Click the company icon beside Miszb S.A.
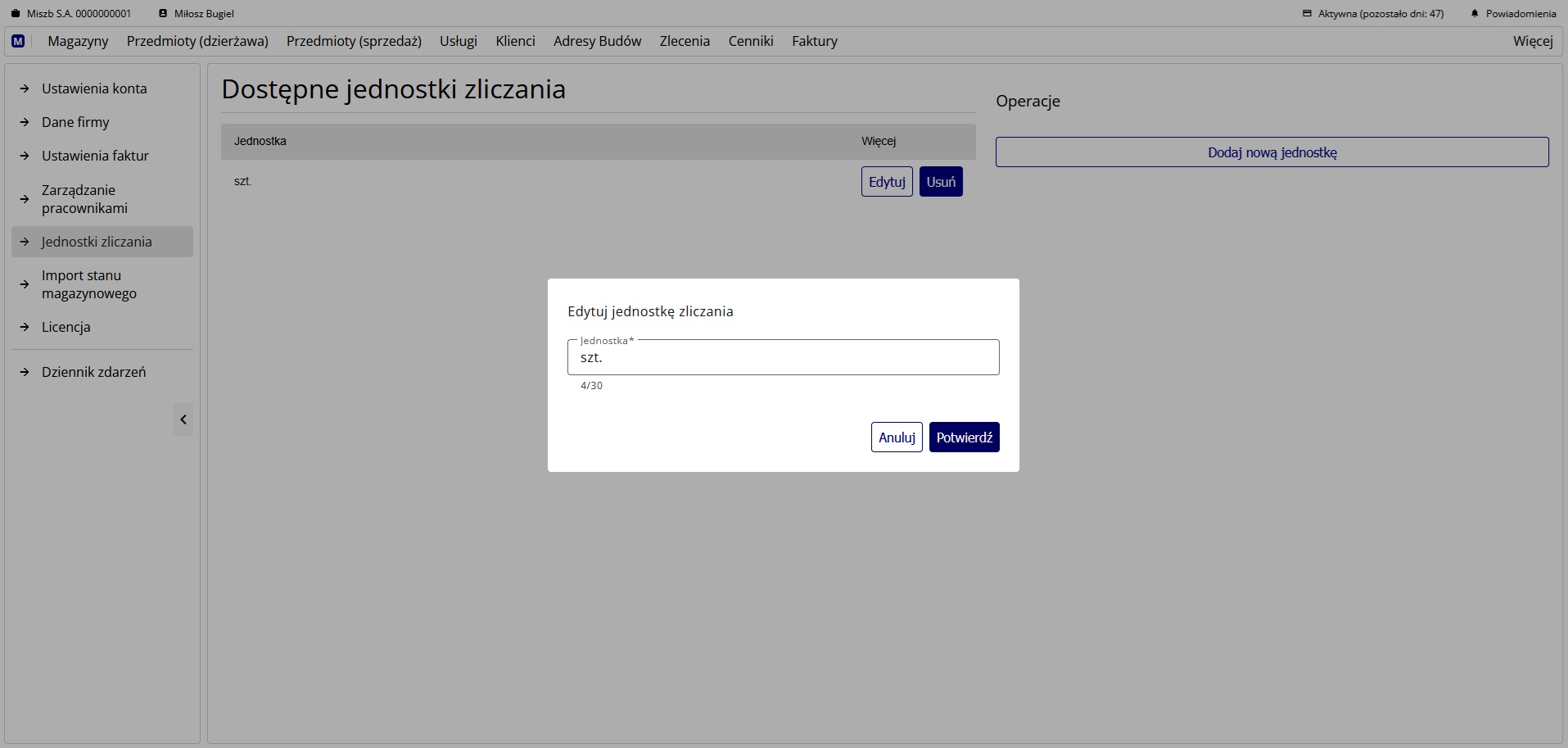 pyautogui.click(x=15, y=14)
